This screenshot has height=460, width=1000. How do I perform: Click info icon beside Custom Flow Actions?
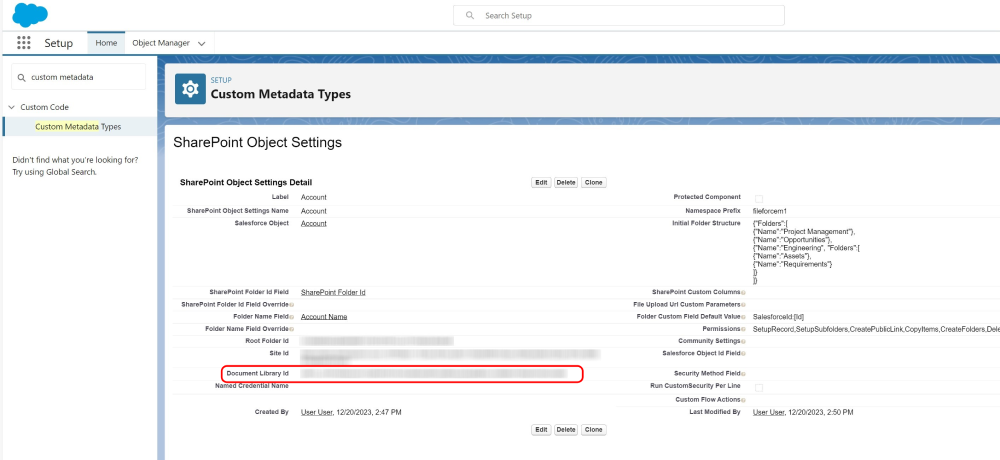click(x=744, y=400)
